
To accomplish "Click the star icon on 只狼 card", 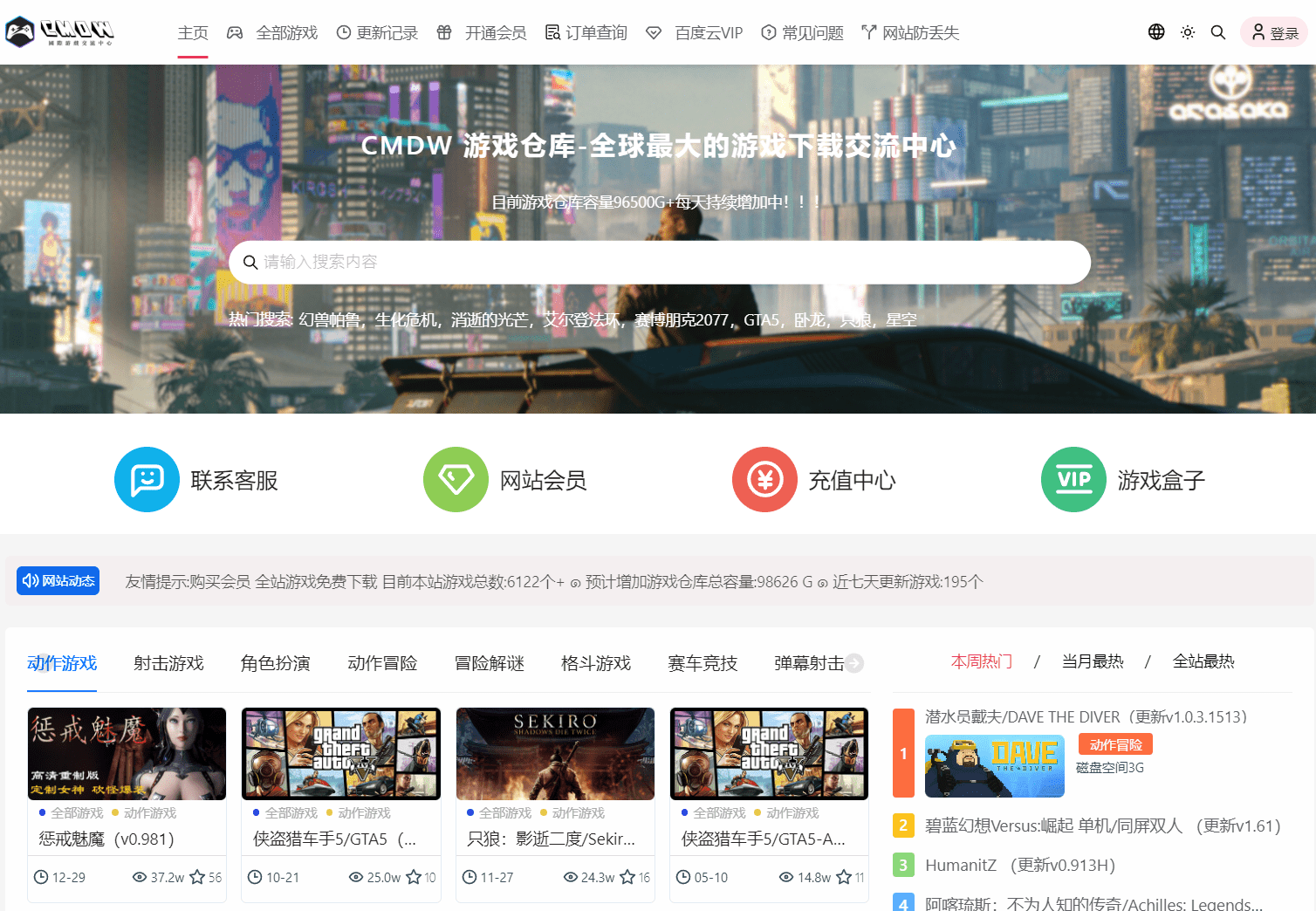I will click(x=628, y=877).
